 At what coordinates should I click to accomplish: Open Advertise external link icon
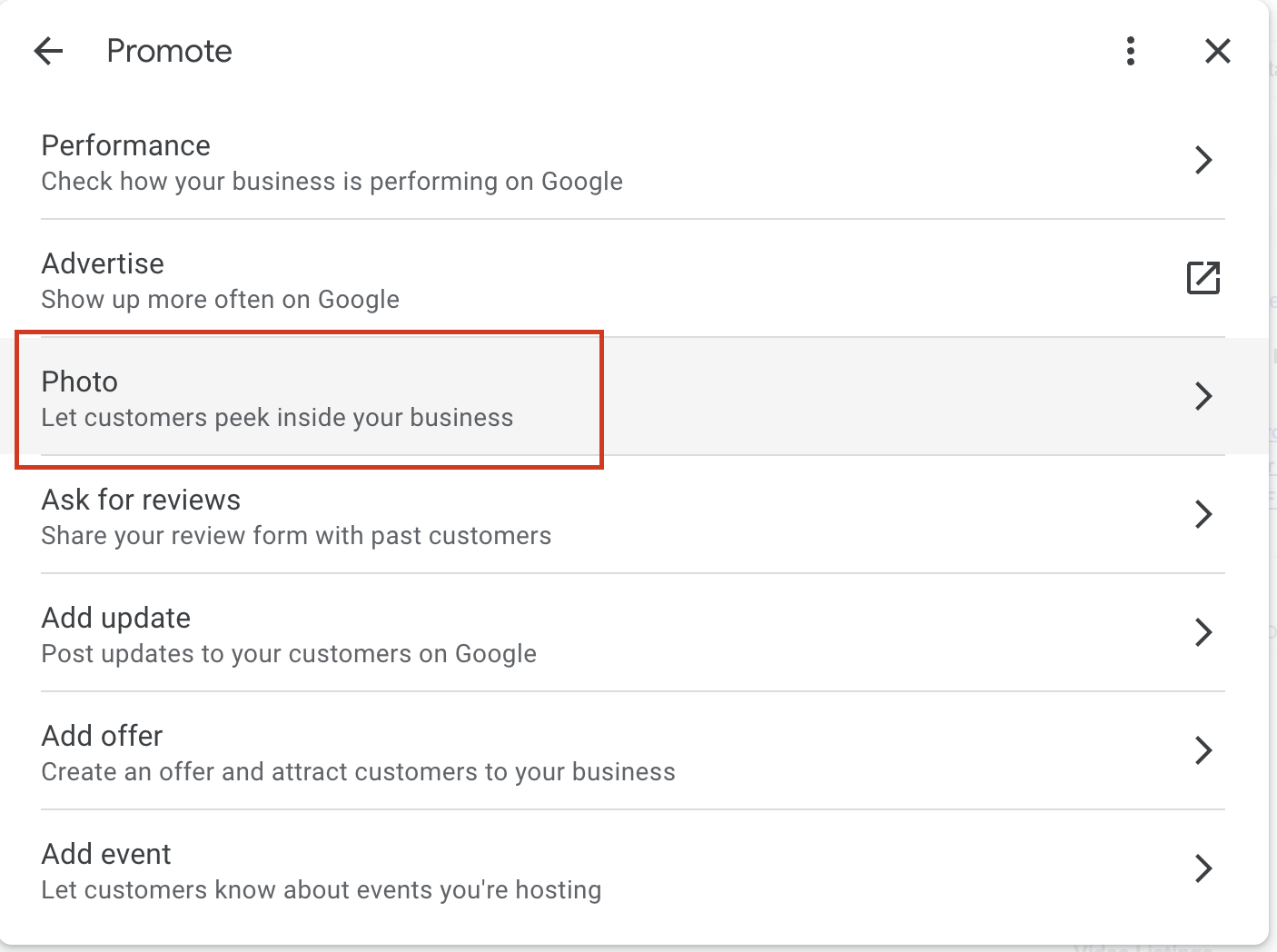click(x=1203, y=278)
